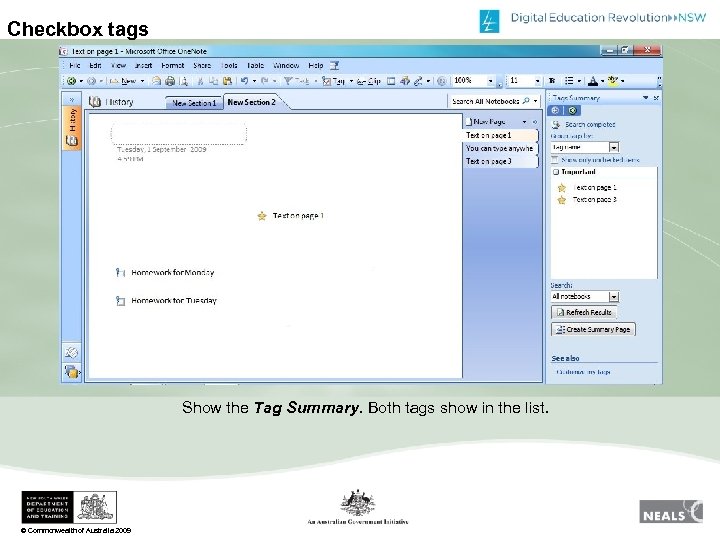Click the E-mail page toolbar icon
The image size is (720, 540).
pyautogui.click(x=157, y=81)
